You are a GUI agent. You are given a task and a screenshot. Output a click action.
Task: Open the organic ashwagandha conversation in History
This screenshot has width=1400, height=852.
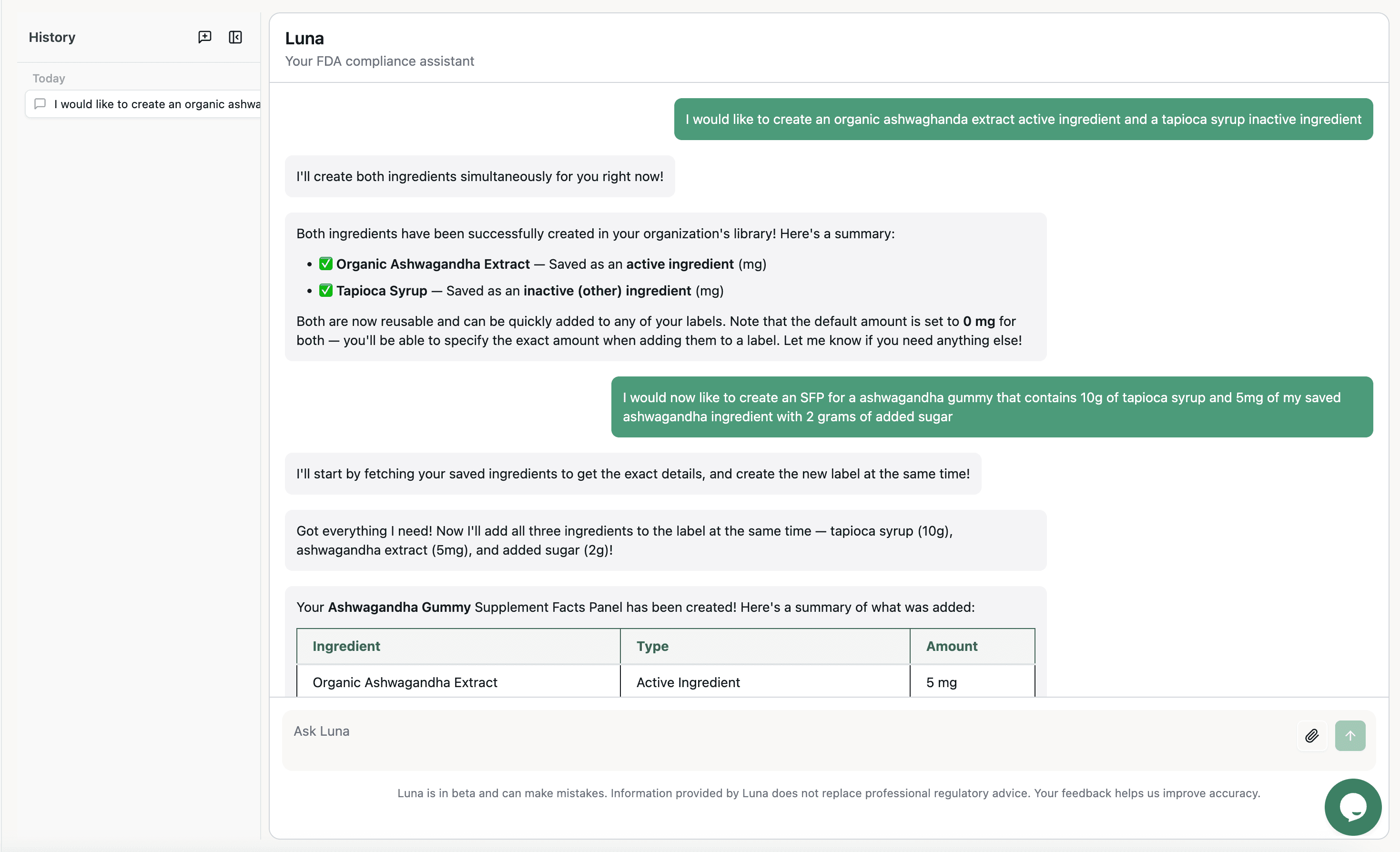click(156, 104)
